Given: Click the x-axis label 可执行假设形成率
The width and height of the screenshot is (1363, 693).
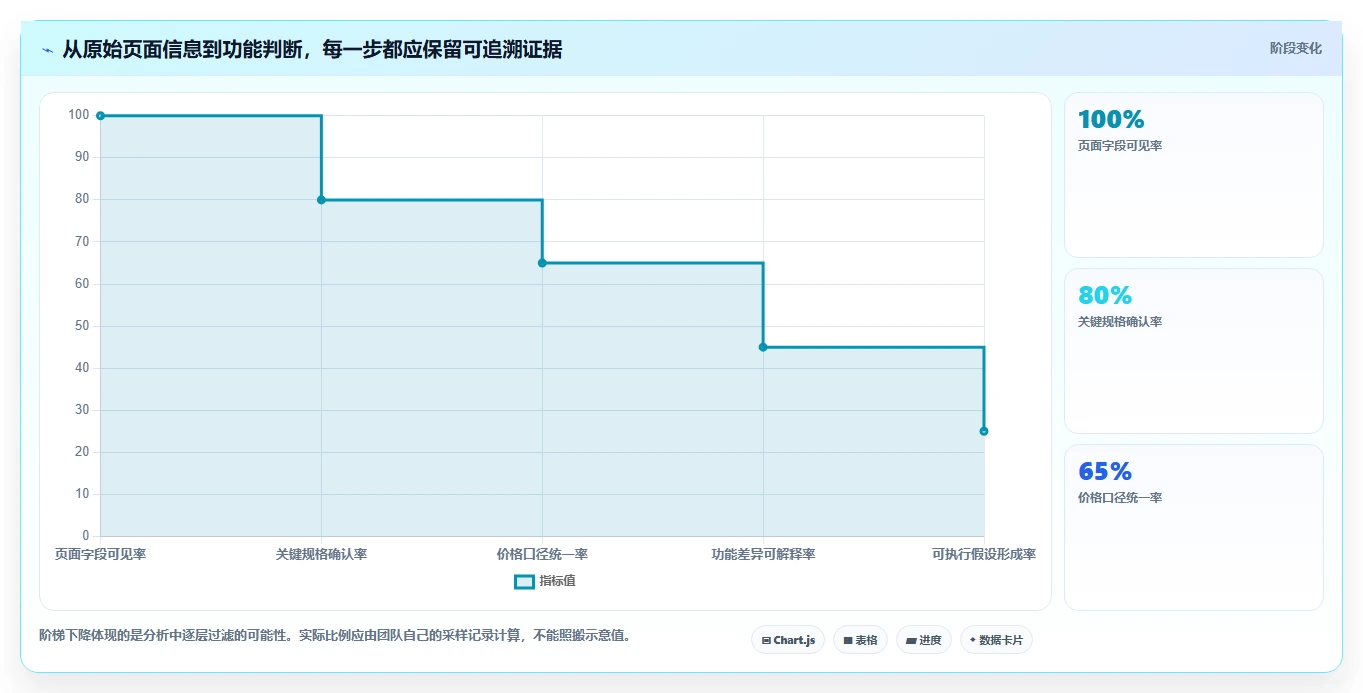Looking at the screenshot, I should point(984,554).
